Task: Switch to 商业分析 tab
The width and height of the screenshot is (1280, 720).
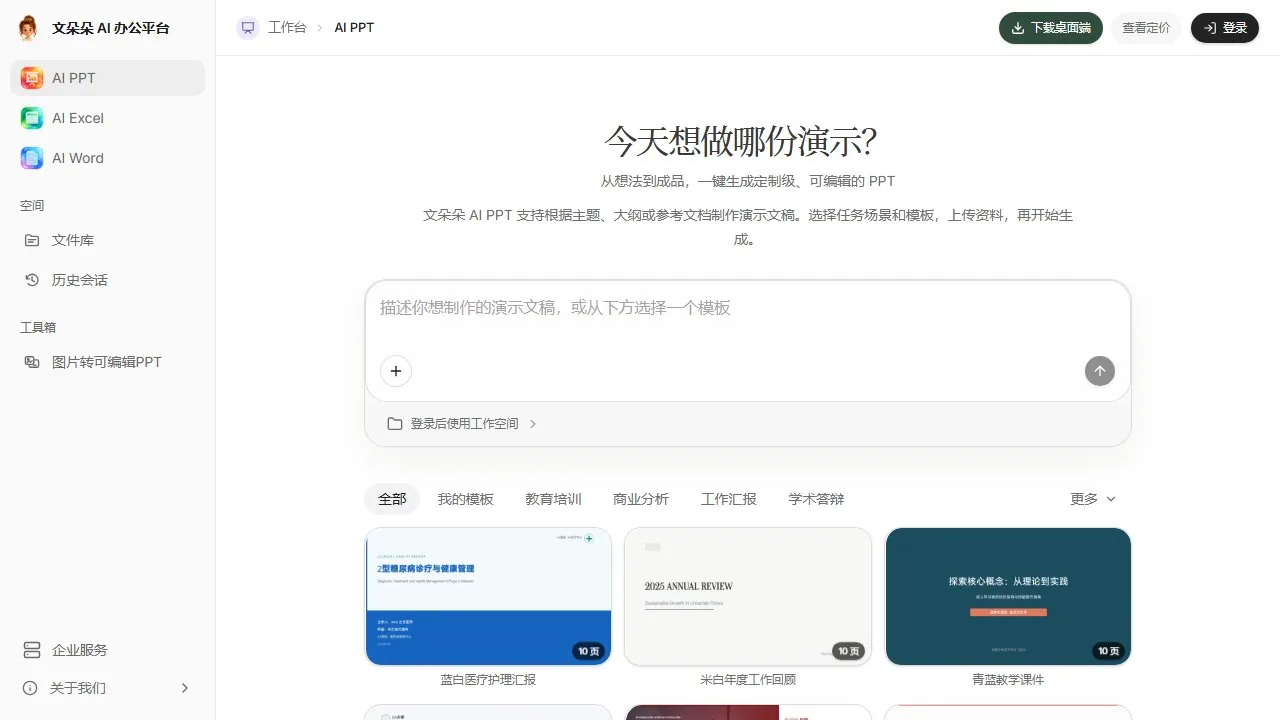Action: click(x=641, y=499)
